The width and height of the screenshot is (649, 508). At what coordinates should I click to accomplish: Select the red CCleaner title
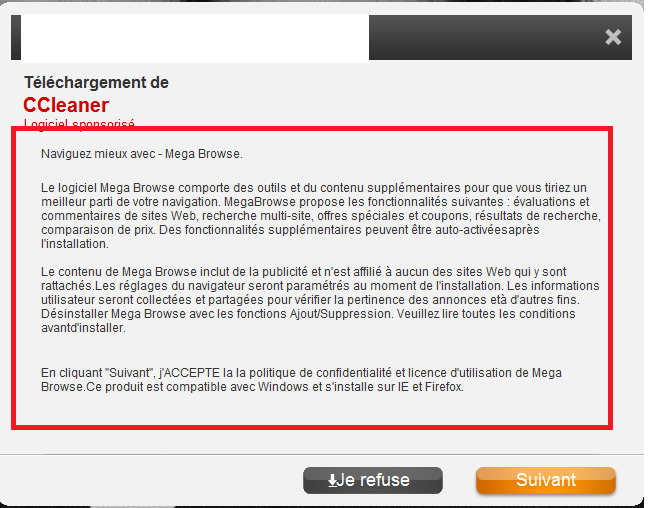click(x=66, y=105)
